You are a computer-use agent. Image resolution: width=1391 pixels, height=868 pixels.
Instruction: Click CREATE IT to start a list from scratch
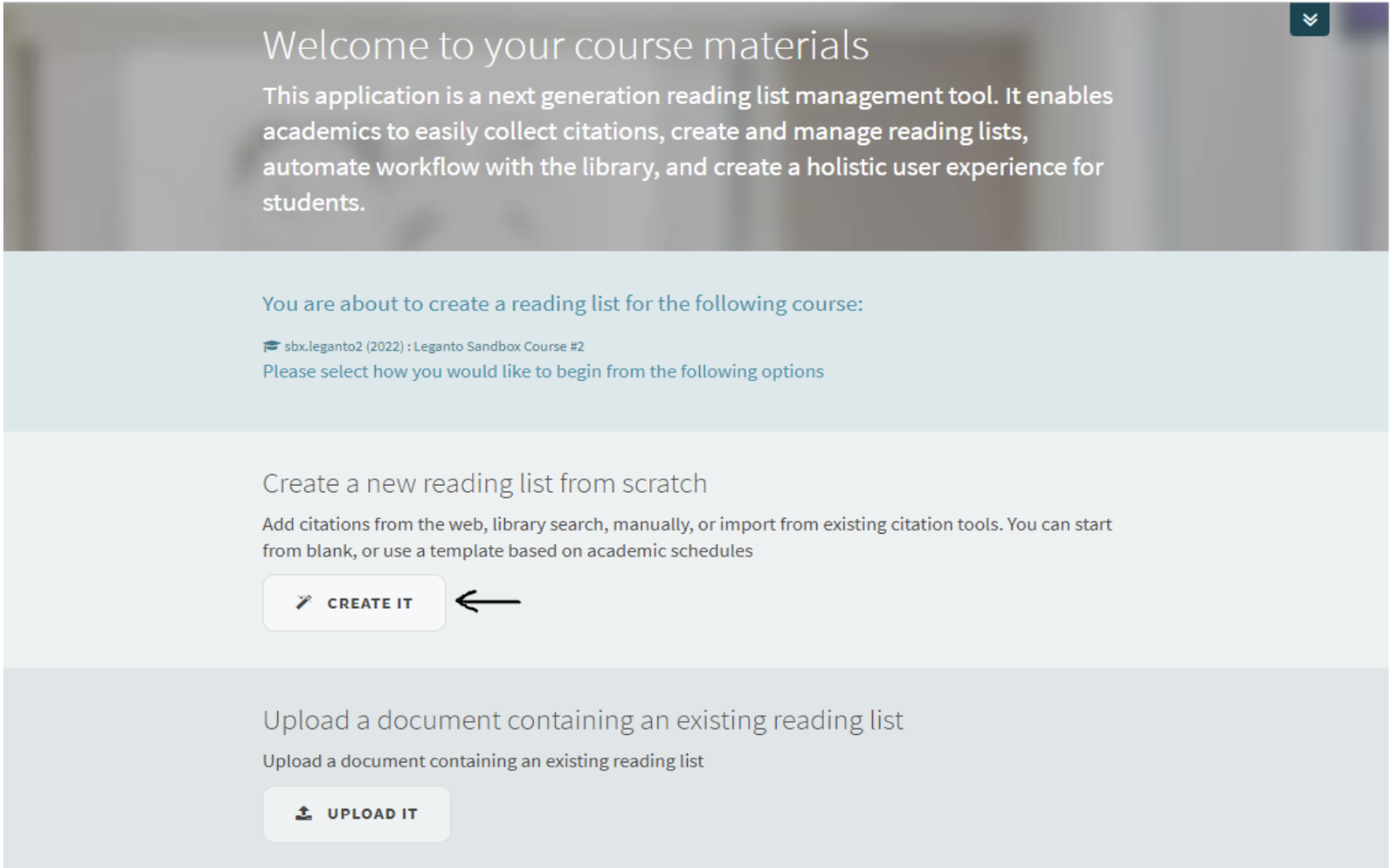(354, 602)
